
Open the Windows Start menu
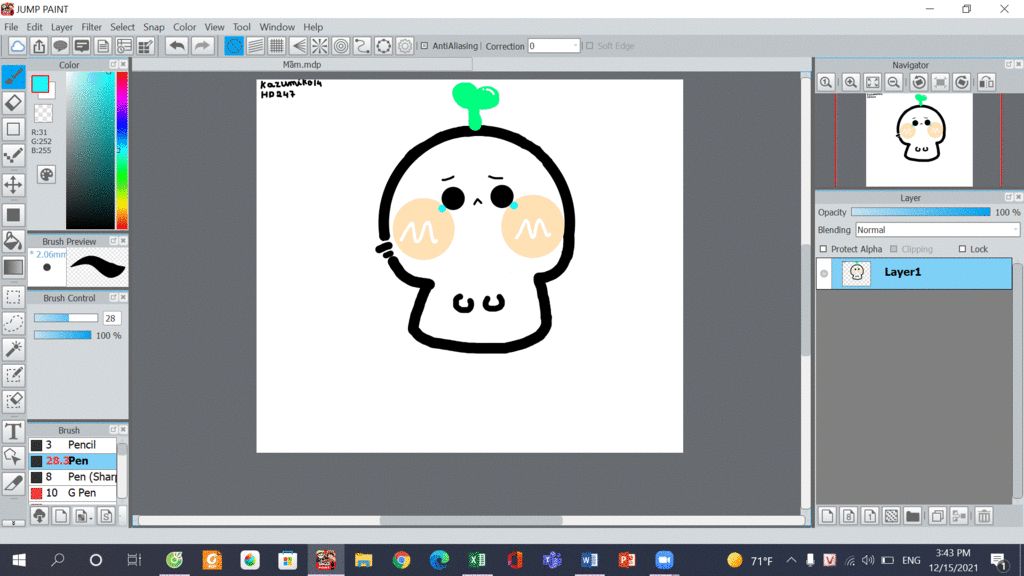click(x=19, y=560)
